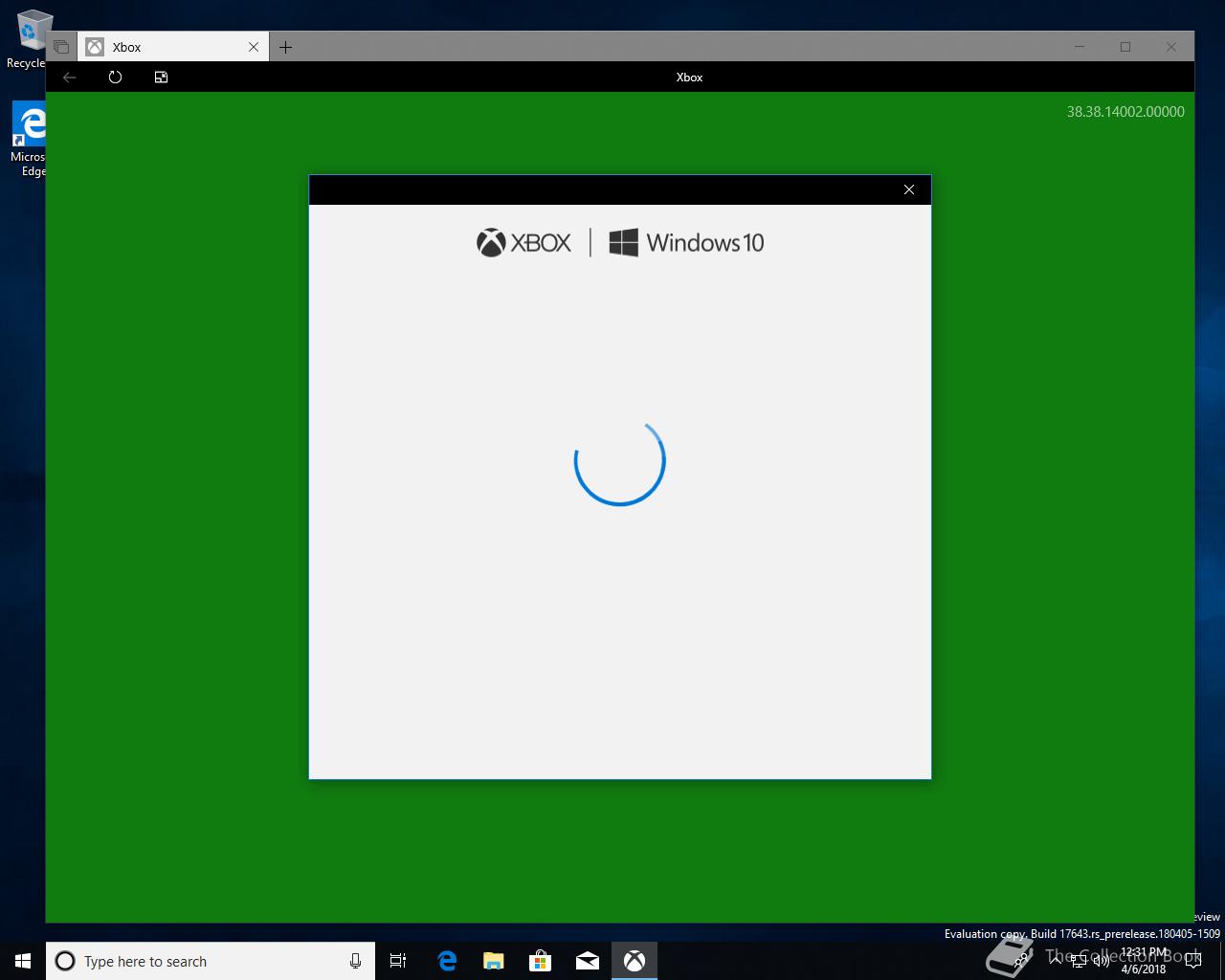Go back with the Xbox app back arrow

[69, 78]
